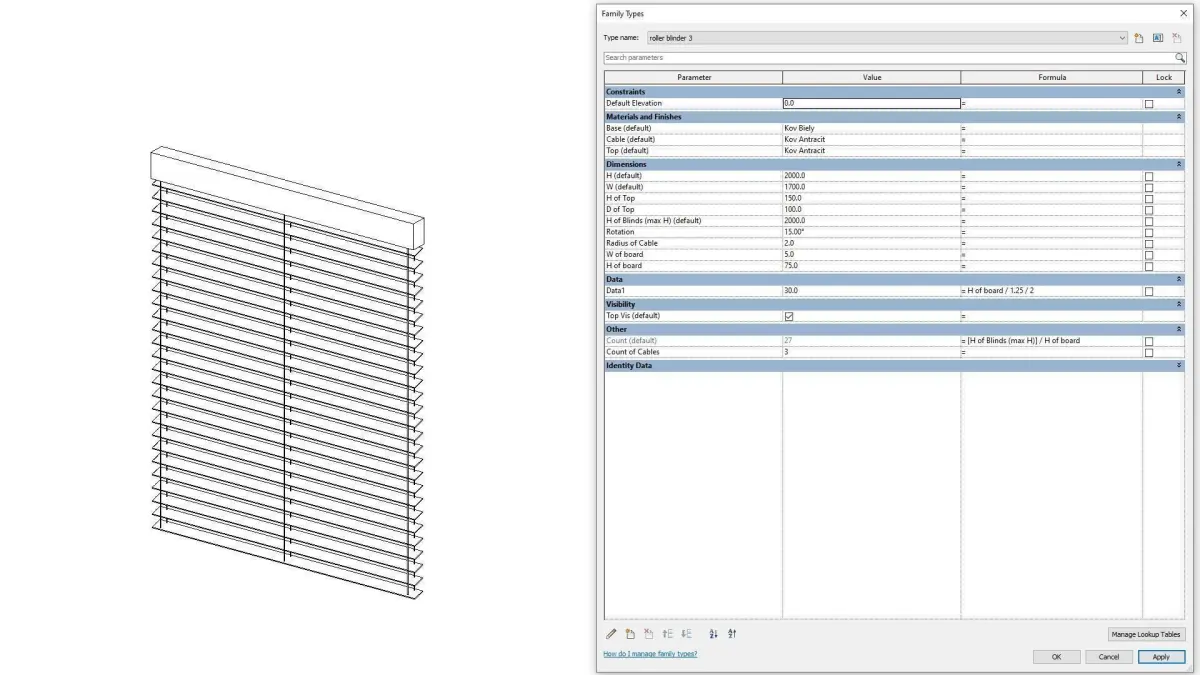
Task: Click the search magnifier icon
Action: point(1180,58)
